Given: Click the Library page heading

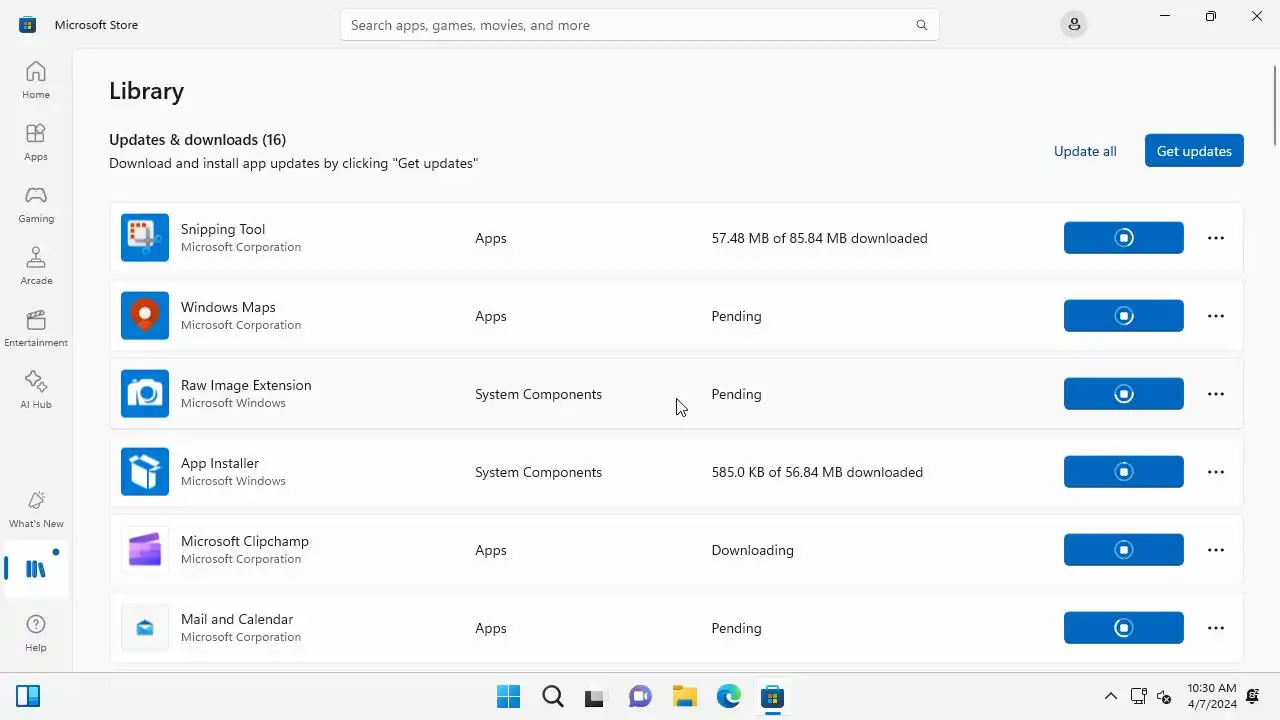Looking at the screenshot, I should (x=146, y=90).
